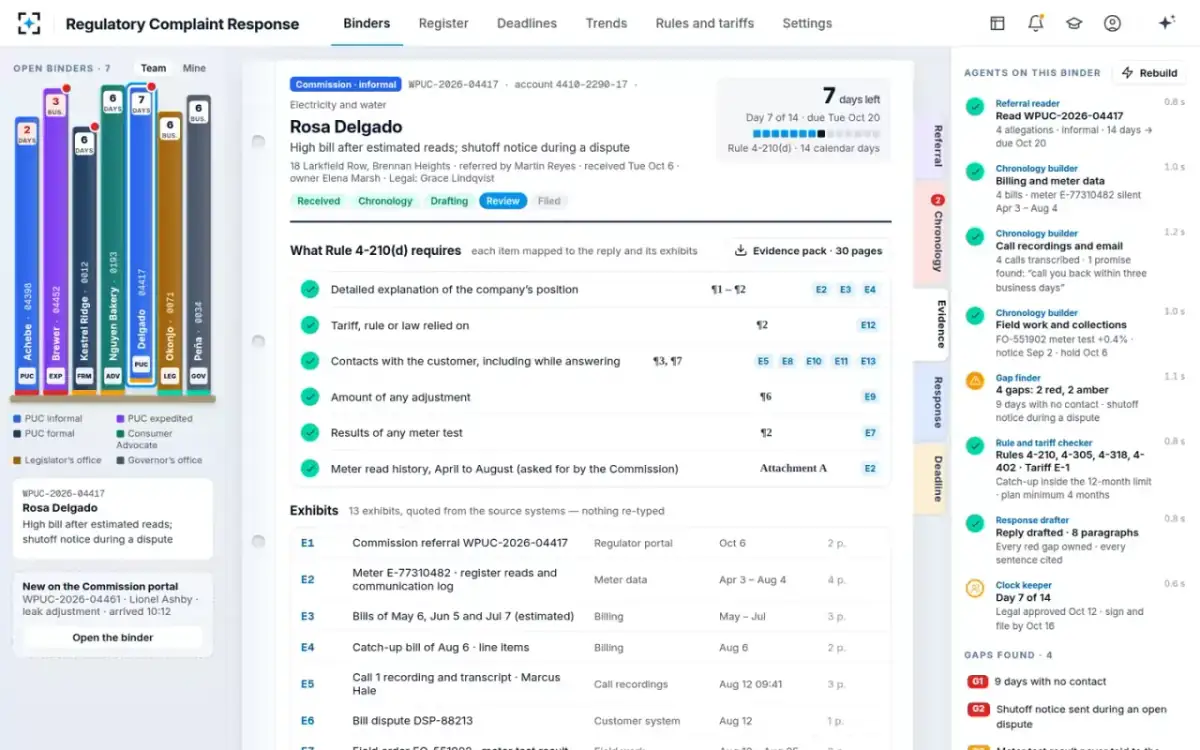Open the Kestrel Ridge binder spine
The image size is (1200, 750).
84,260
